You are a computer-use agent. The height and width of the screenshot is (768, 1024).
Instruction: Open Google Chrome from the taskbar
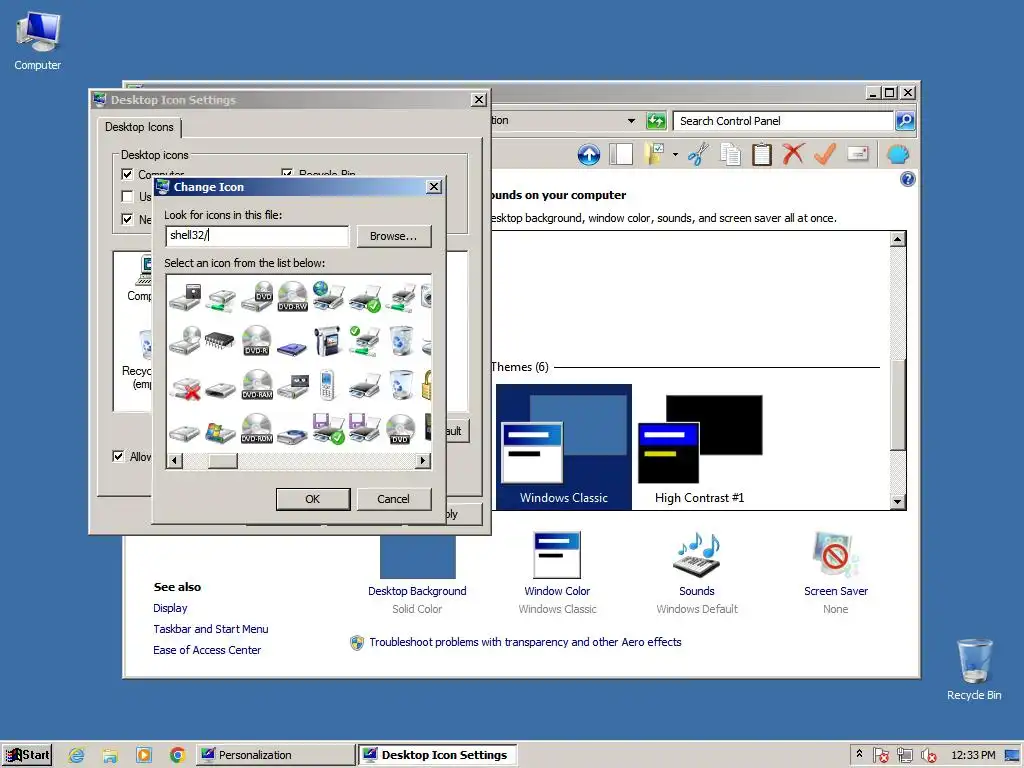177,755
